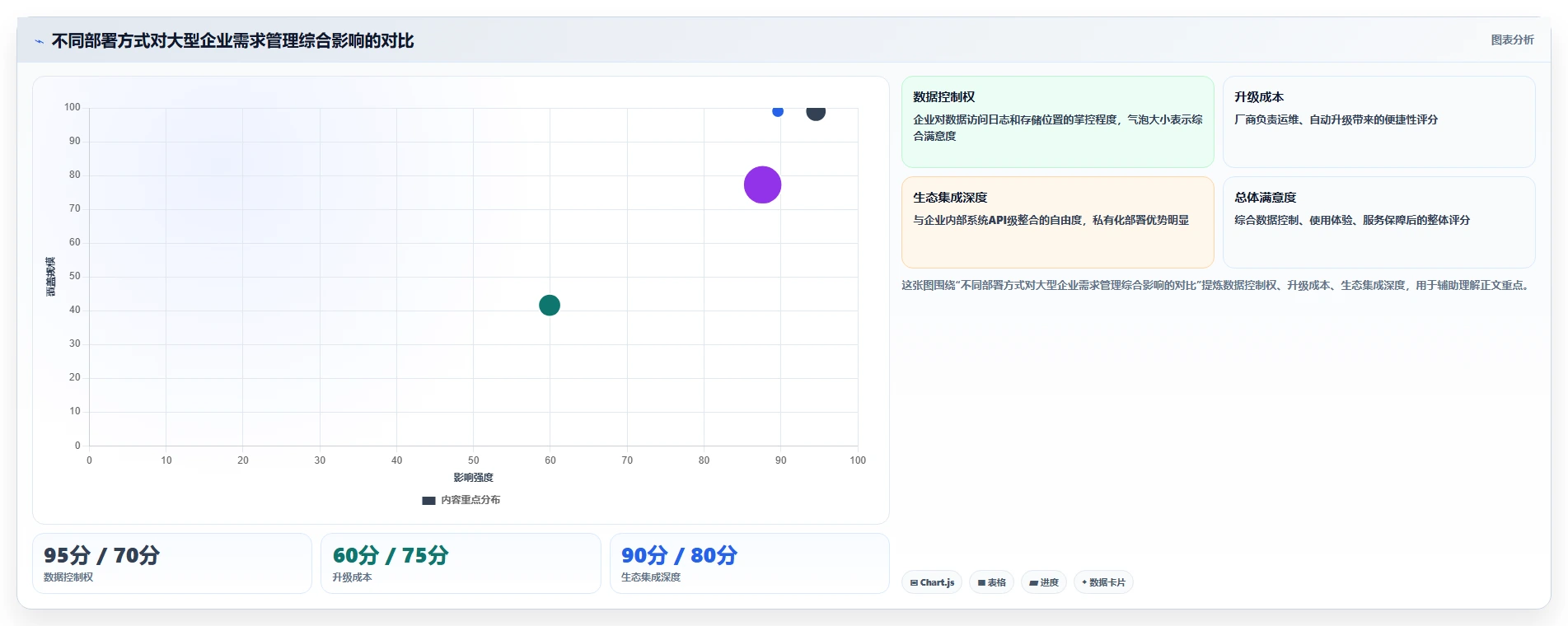Click the 表格 tag

(992, 582)
